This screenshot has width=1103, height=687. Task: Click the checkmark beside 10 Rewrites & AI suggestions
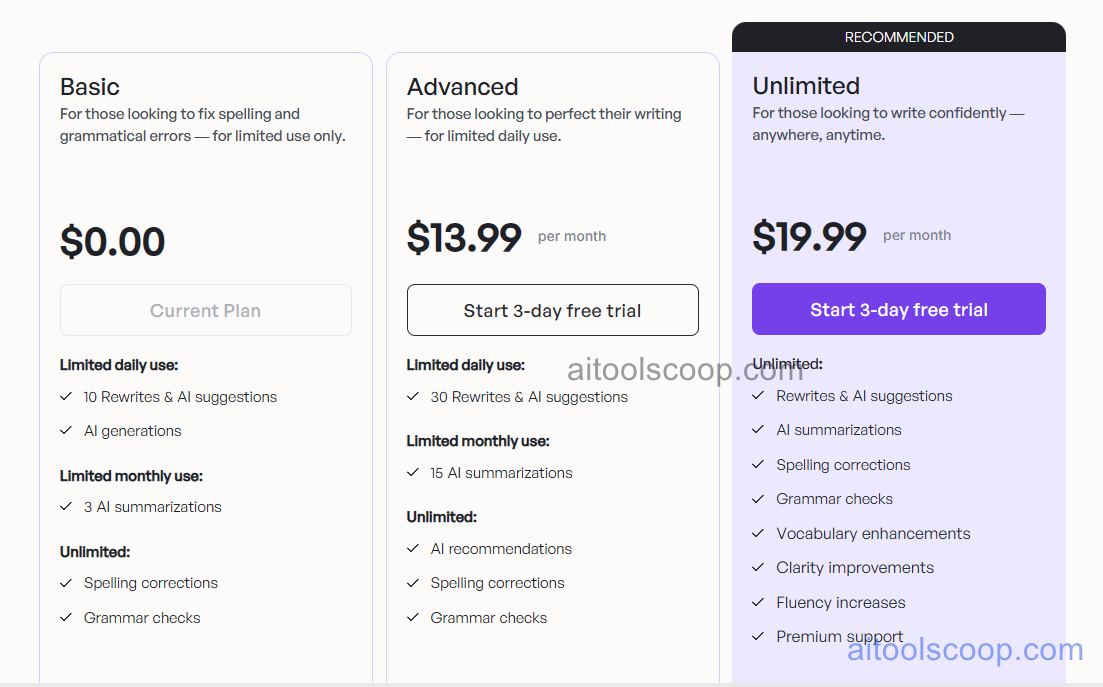66,397
